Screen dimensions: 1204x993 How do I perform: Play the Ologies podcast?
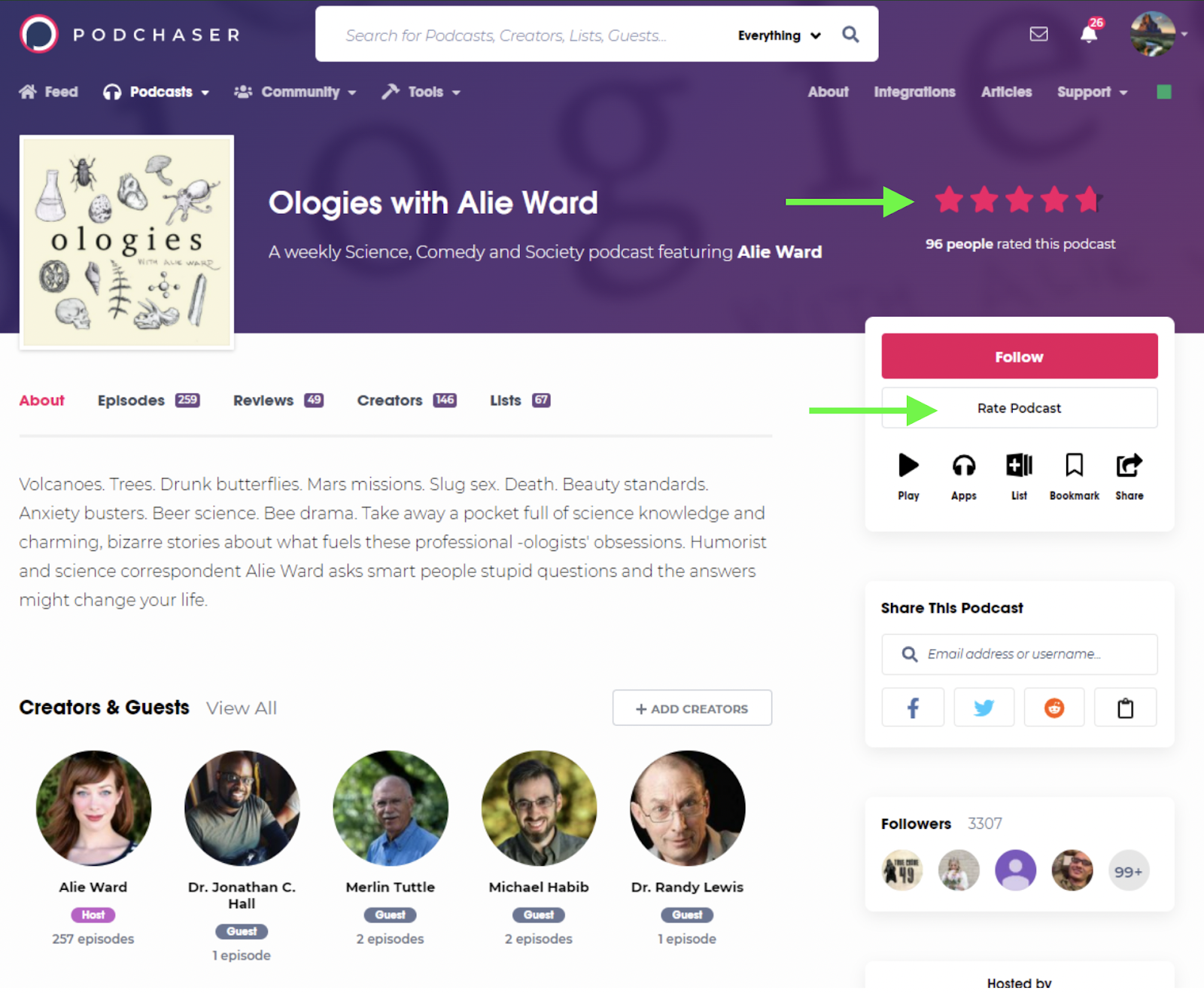pos(908,476)
